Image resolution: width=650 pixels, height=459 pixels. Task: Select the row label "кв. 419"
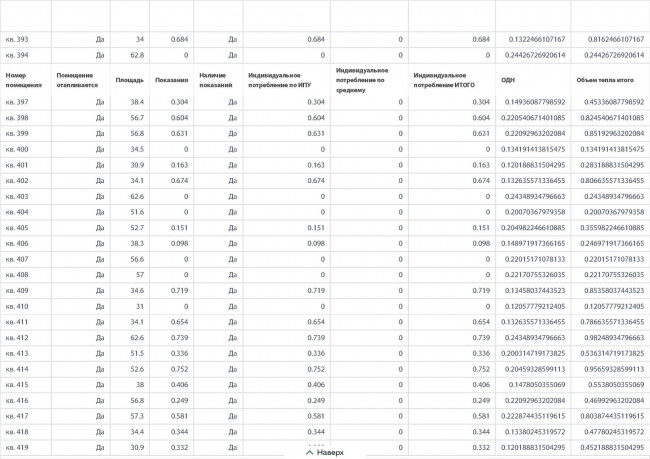click(17, 447)
